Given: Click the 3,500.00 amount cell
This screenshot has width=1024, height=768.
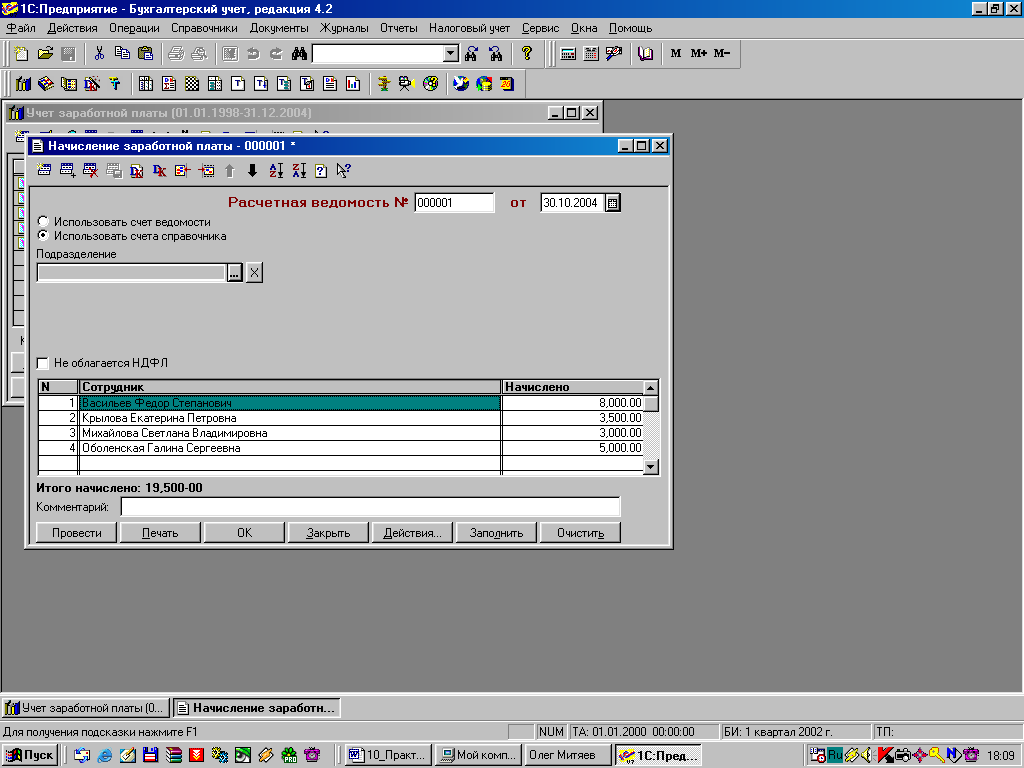Looking at the screenshot, I should coord(573,418).
